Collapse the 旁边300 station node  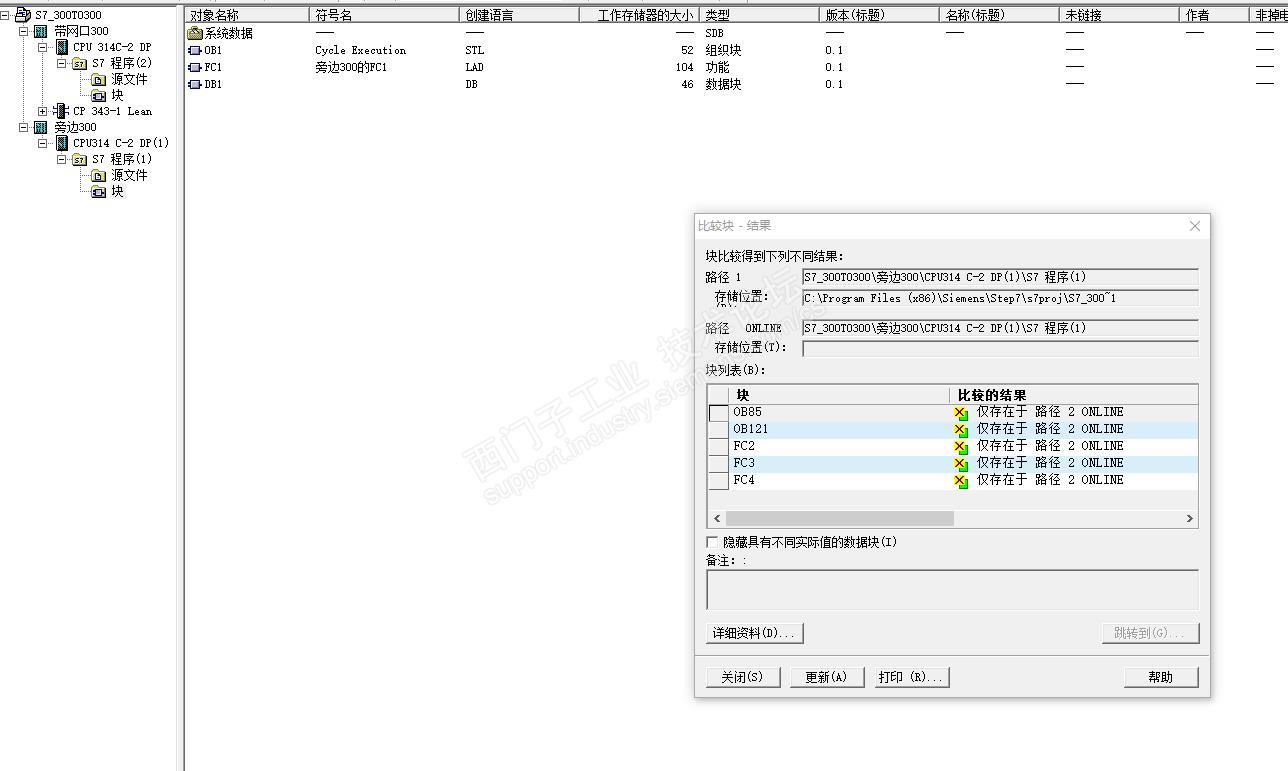pos(24,127)
